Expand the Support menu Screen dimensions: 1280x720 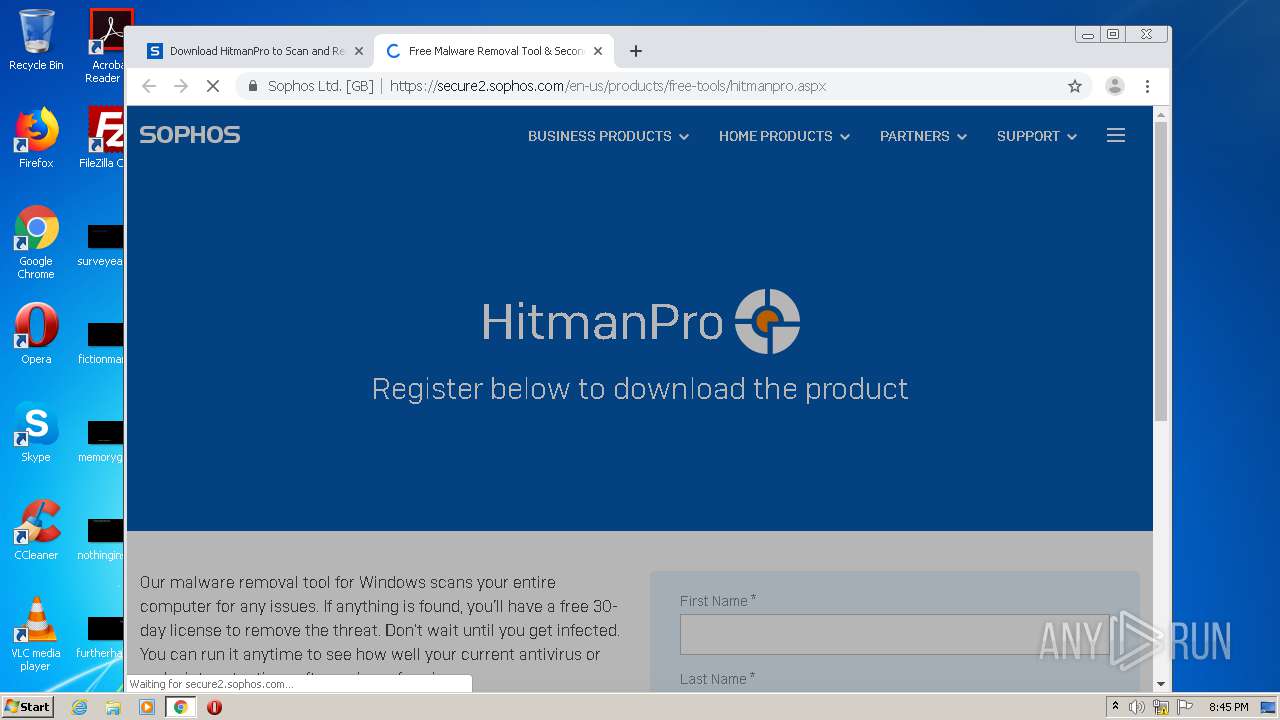[x=1037, y=136]
